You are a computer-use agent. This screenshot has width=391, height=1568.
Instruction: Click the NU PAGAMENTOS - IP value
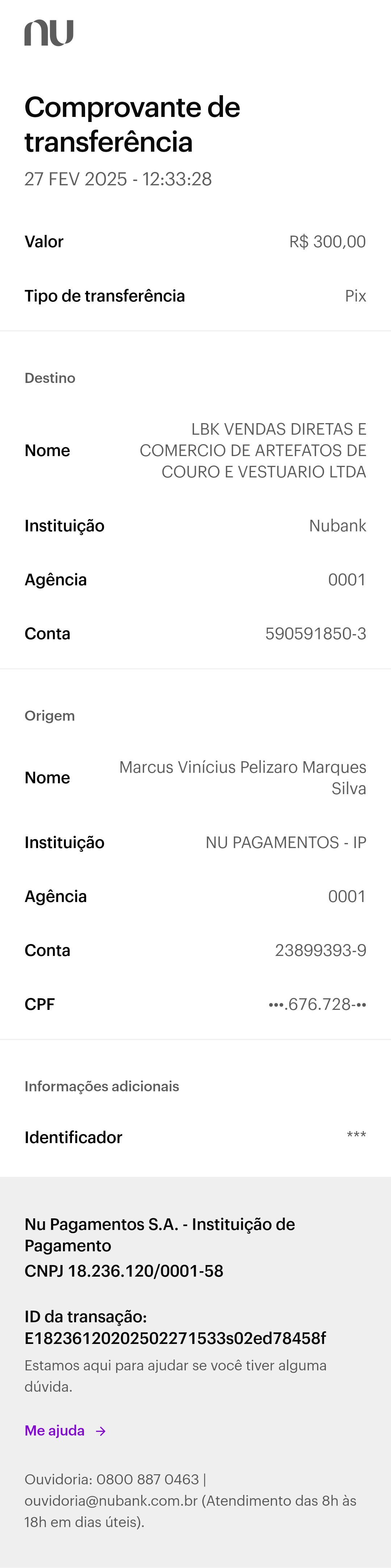click(286, 842)
